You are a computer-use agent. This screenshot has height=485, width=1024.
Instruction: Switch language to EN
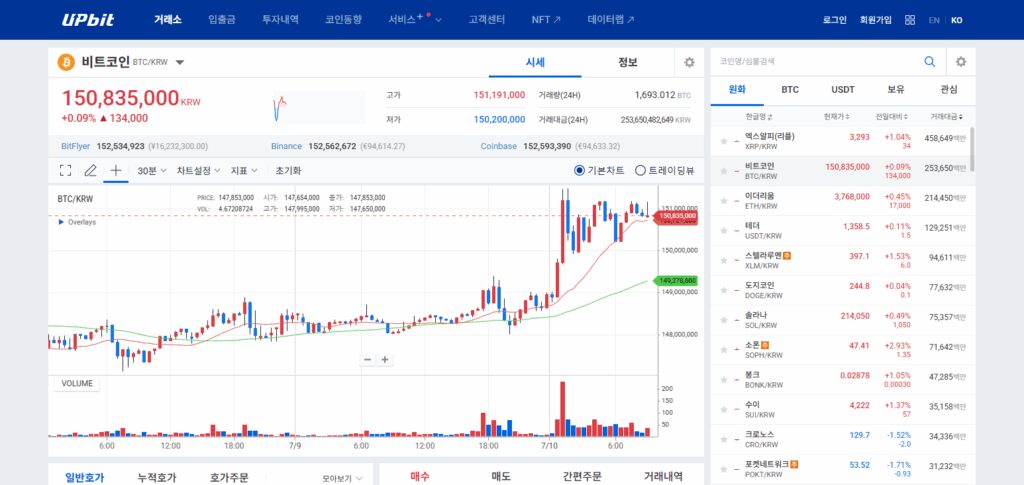pos(935,20)
